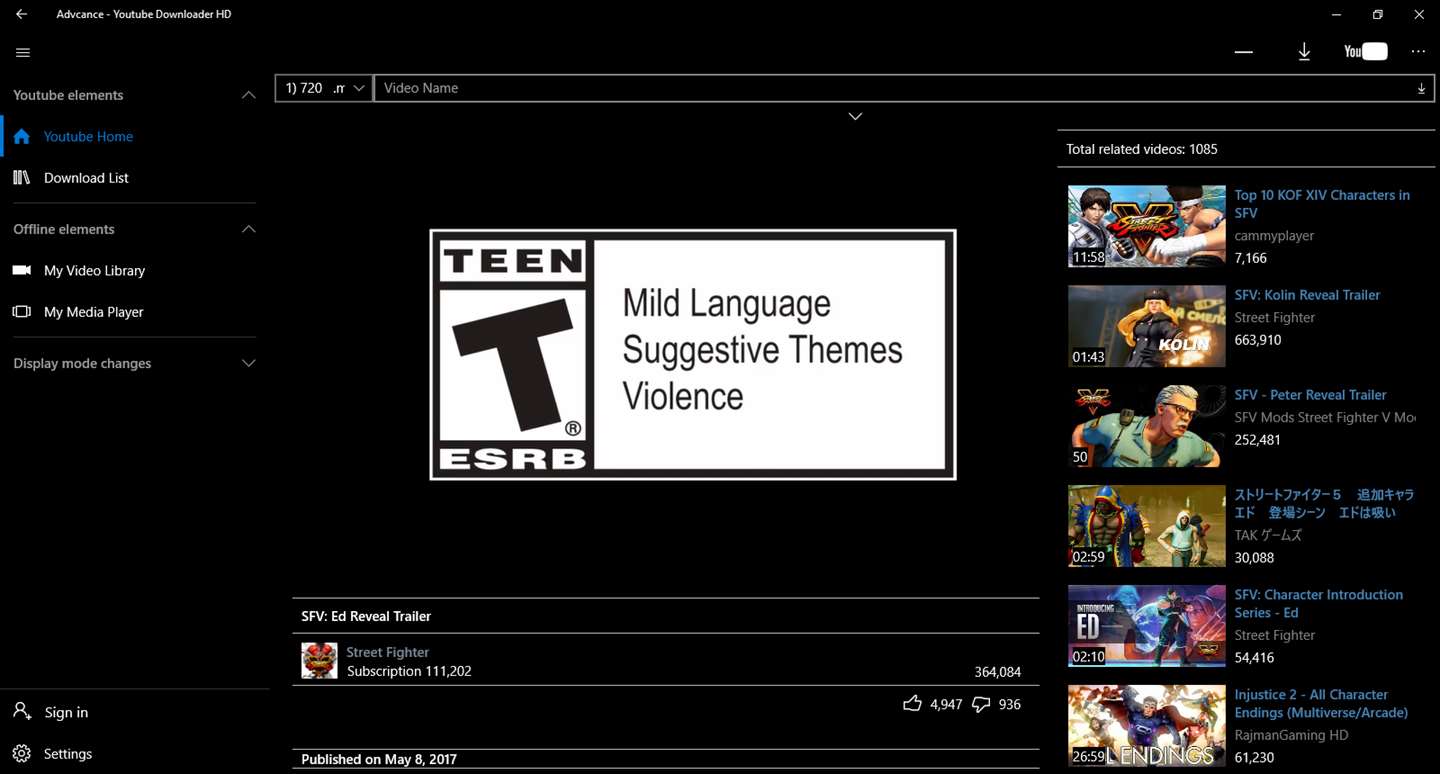Click the ESRB Teen rating video player
This screenshot has height=774, width=1440.
(x=693, y=354)
